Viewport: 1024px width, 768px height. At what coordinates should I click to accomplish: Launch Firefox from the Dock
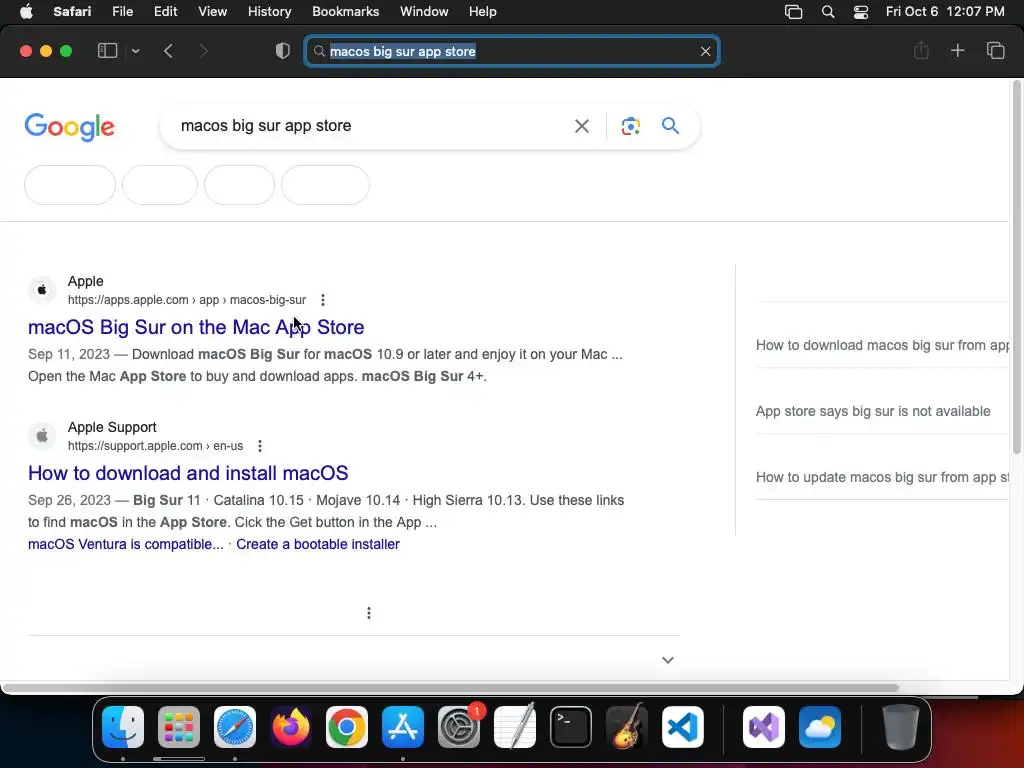pyautogui.click(x=291, y=726)
